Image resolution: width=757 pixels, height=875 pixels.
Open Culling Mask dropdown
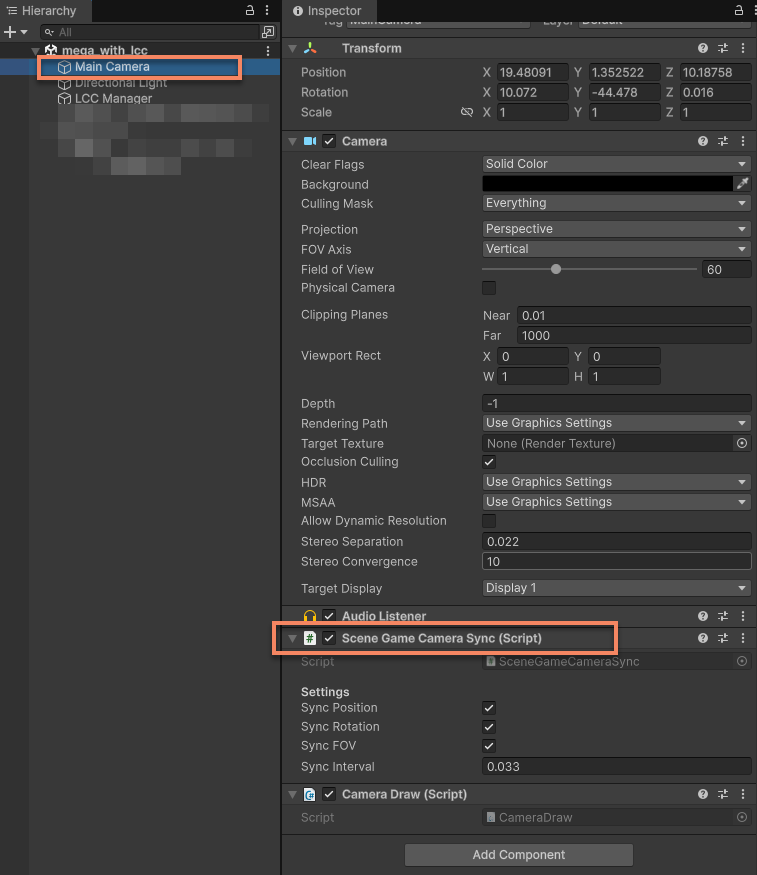pos(616,203)
